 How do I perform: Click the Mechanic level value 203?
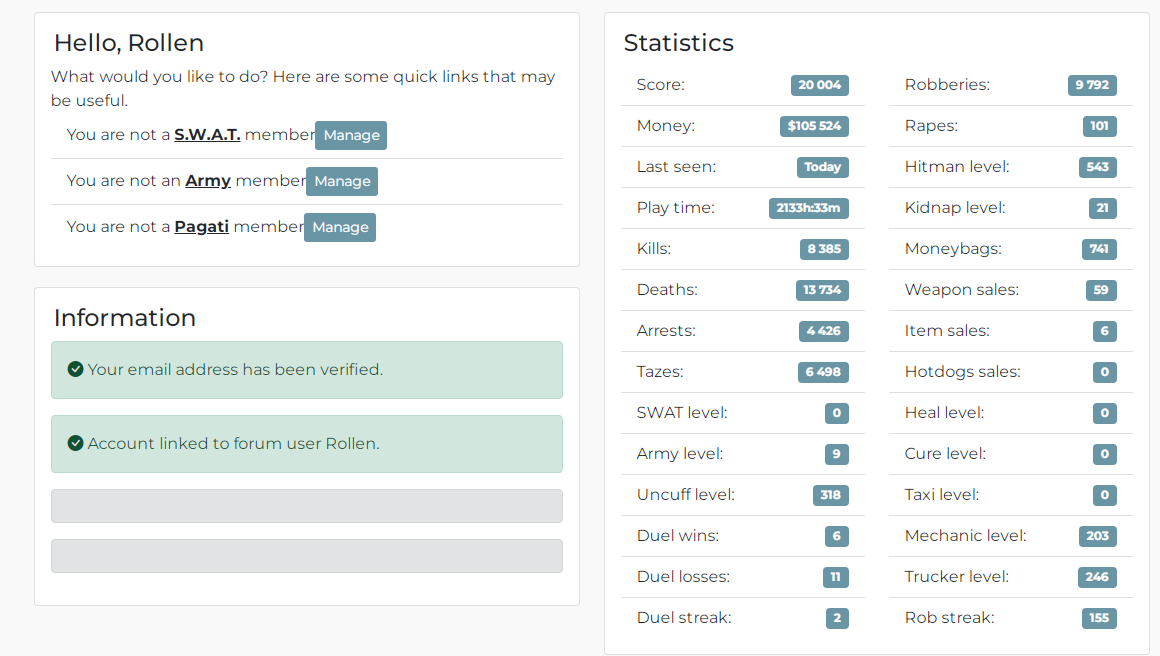[1097, 536]
